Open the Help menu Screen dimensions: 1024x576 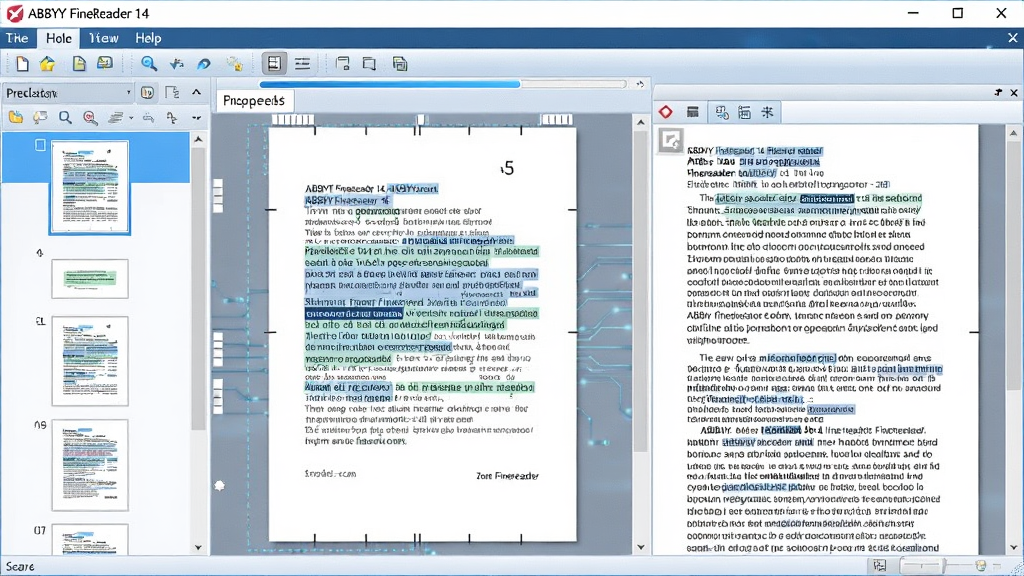[x=148, y=38]
